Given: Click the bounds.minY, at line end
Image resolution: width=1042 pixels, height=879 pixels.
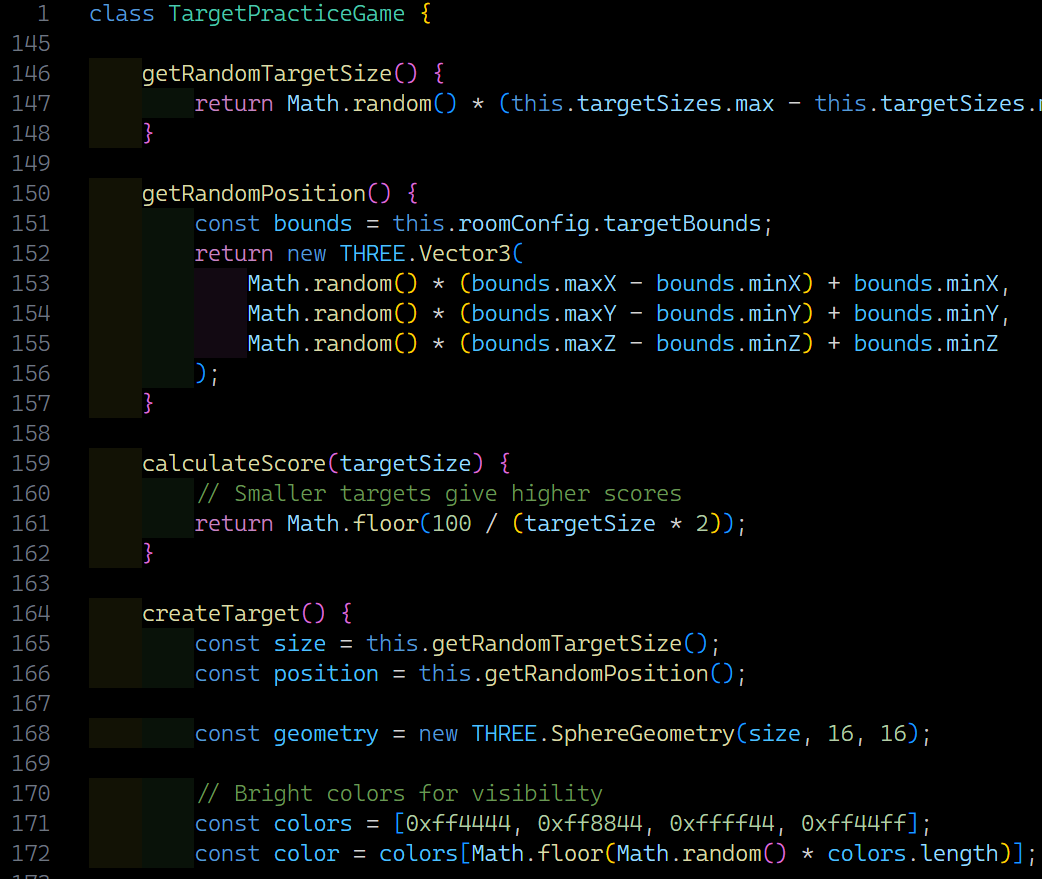Looking at the screenshot, I should pyautogui.click(x=932, y=314).
